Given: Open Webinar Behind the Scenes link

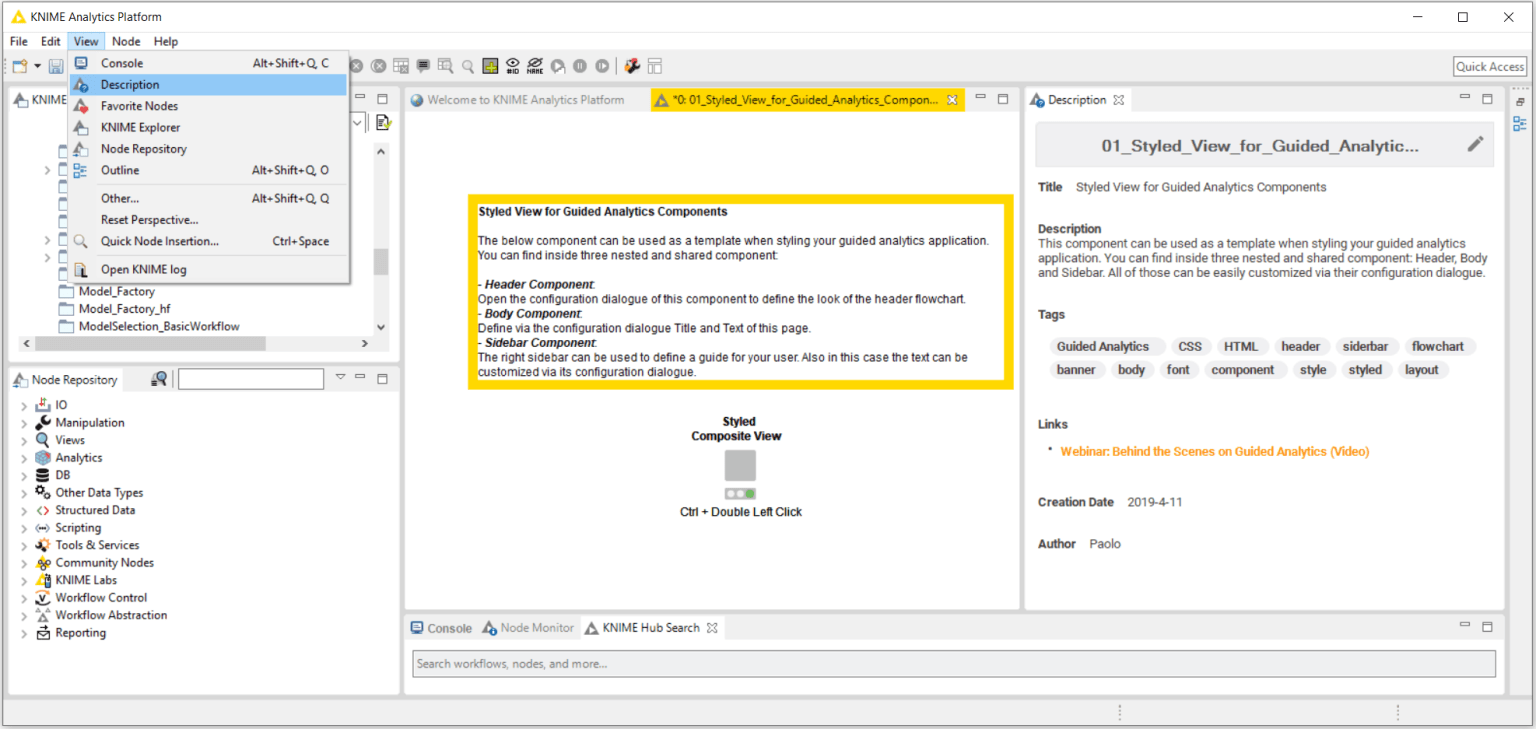Looking at the screenshot, I should click(x=1215, y=452).
